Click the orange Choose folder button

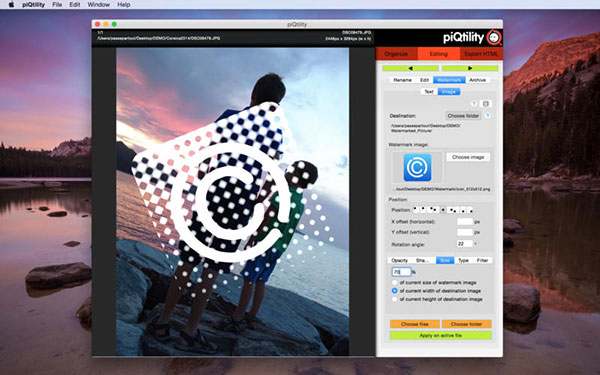[x=466, y=324]
